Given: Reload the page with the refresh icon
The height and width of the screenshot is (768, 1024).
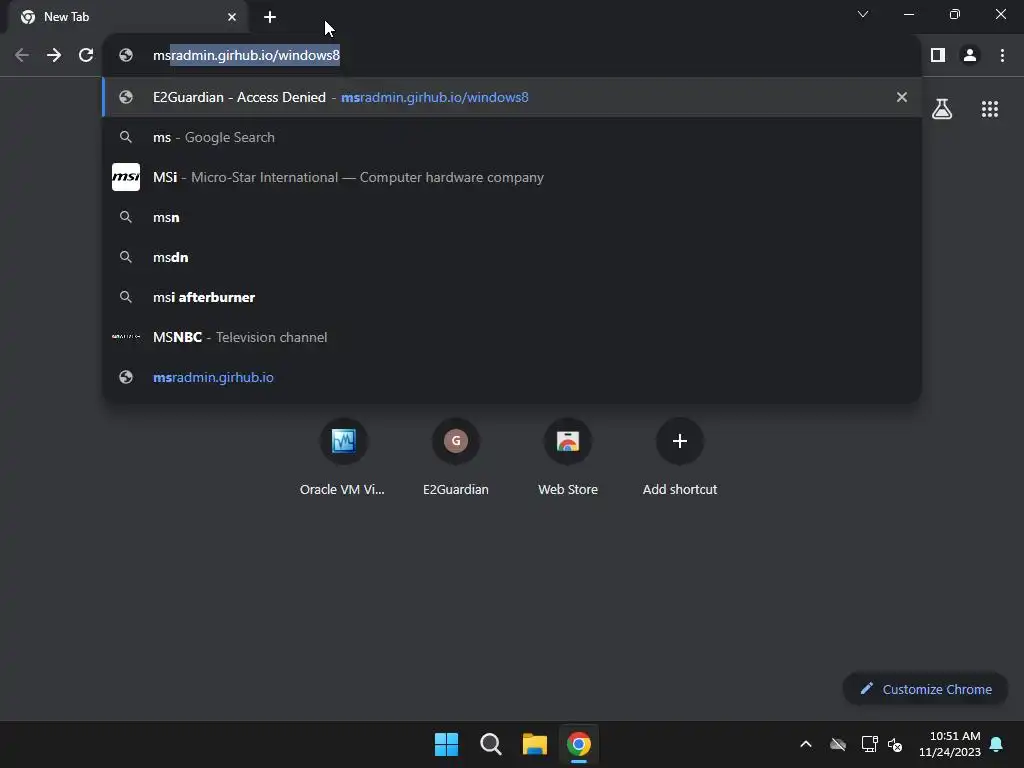Looking at the screenshot, I should click(x=86, y=56).
